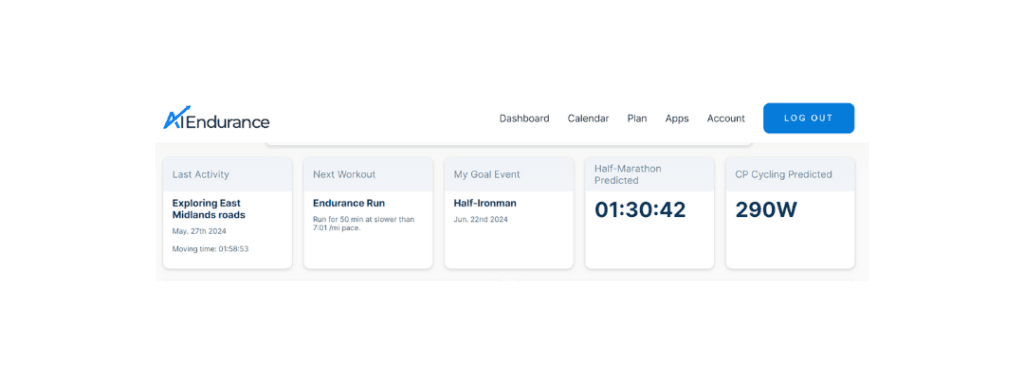This screenshot has width=1024, height=379.
Task: Open the CP Cycling Predicted card header
Action: point(790,174)
